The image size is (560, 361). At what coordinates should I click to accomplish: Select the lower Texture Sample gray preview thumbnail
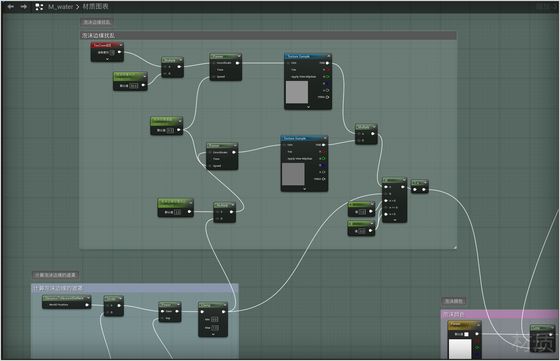293,174
